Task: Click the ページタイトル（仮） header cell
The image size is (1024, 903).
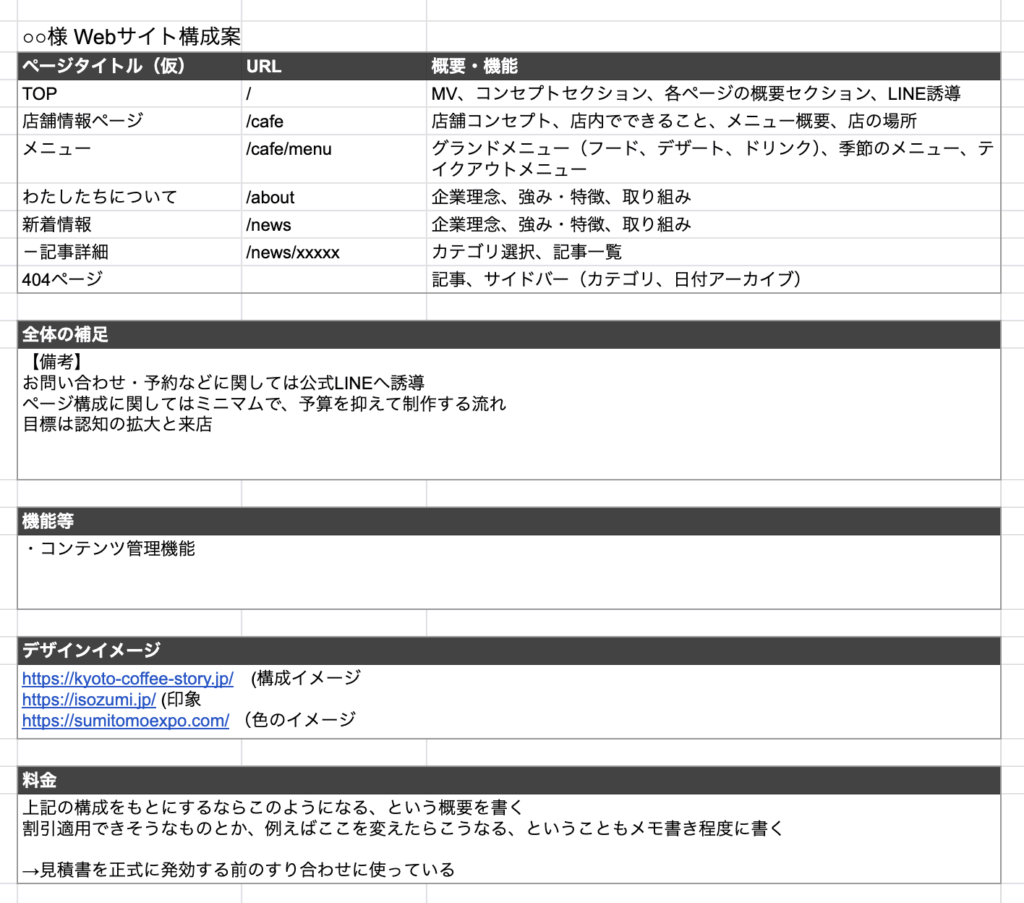Action: coord(104,67)
